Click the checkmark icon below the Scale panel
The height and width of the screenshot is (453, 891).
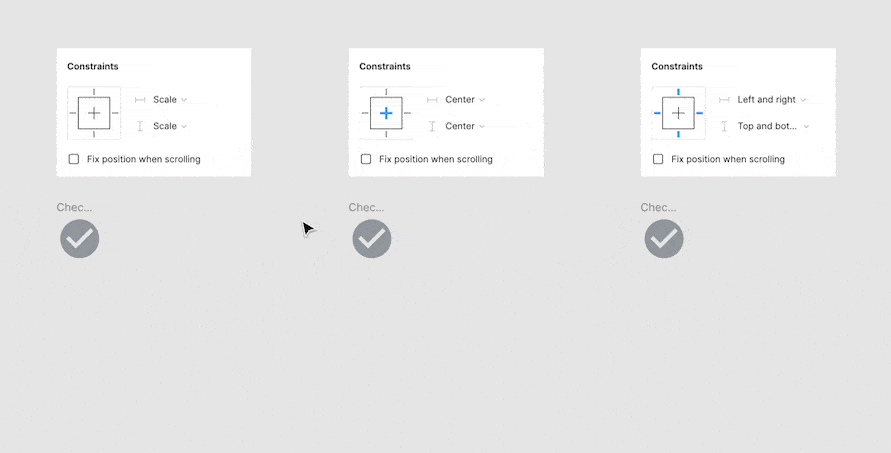(80, 239)
